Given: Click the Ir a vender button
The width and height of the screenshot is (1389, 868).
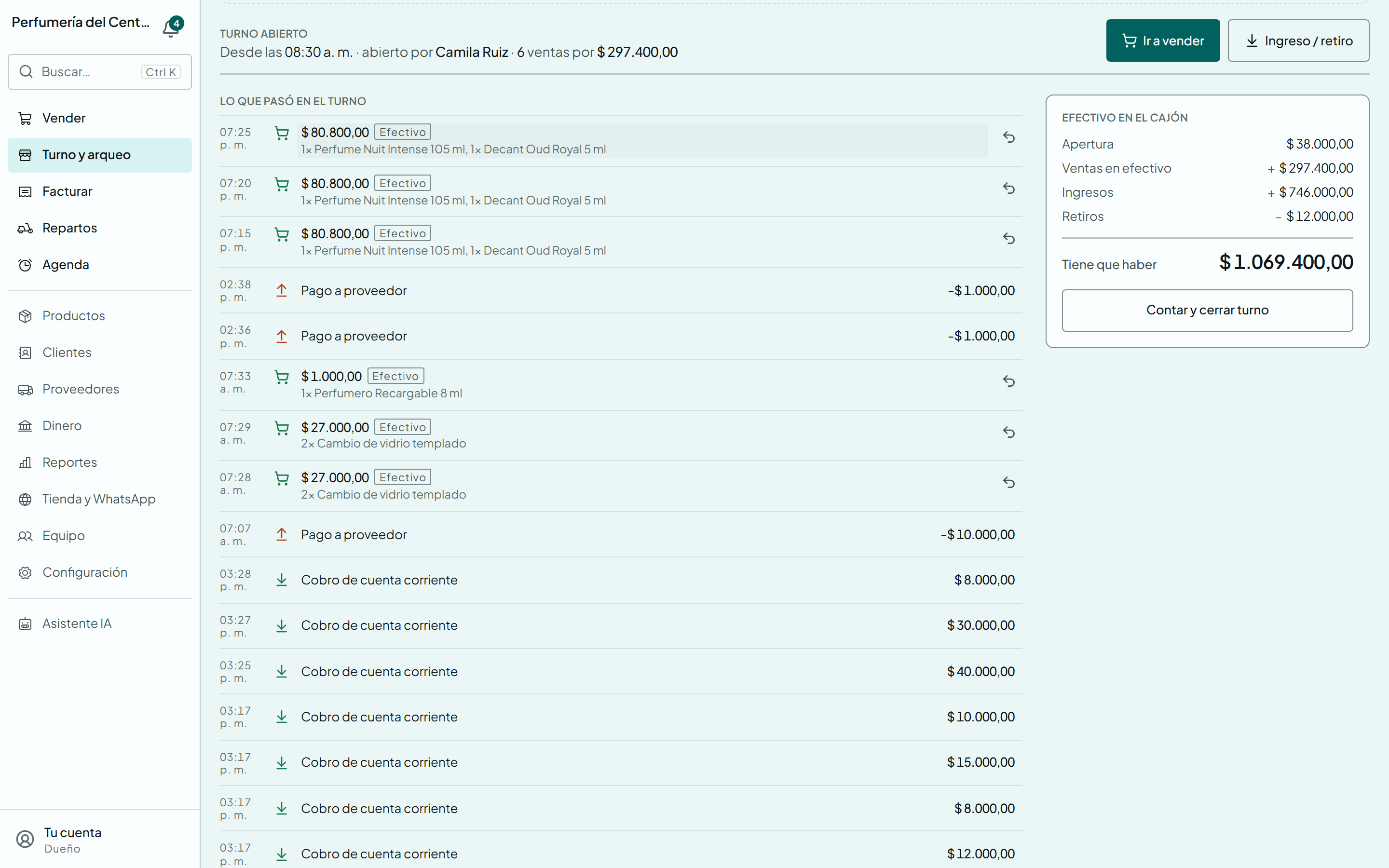Looking at the screenshot, I should point(1163,41).
